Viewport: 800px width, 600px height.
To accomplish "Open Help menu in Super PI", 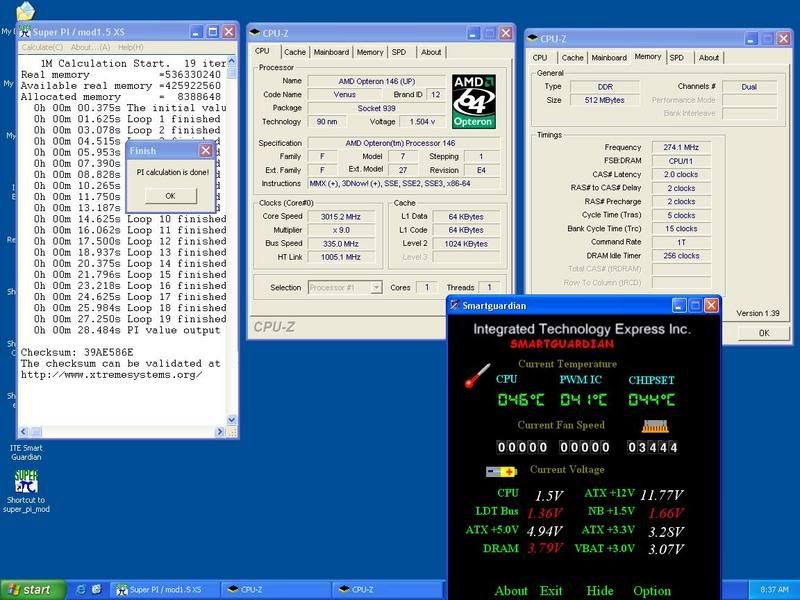I will (x=131, y=47).
